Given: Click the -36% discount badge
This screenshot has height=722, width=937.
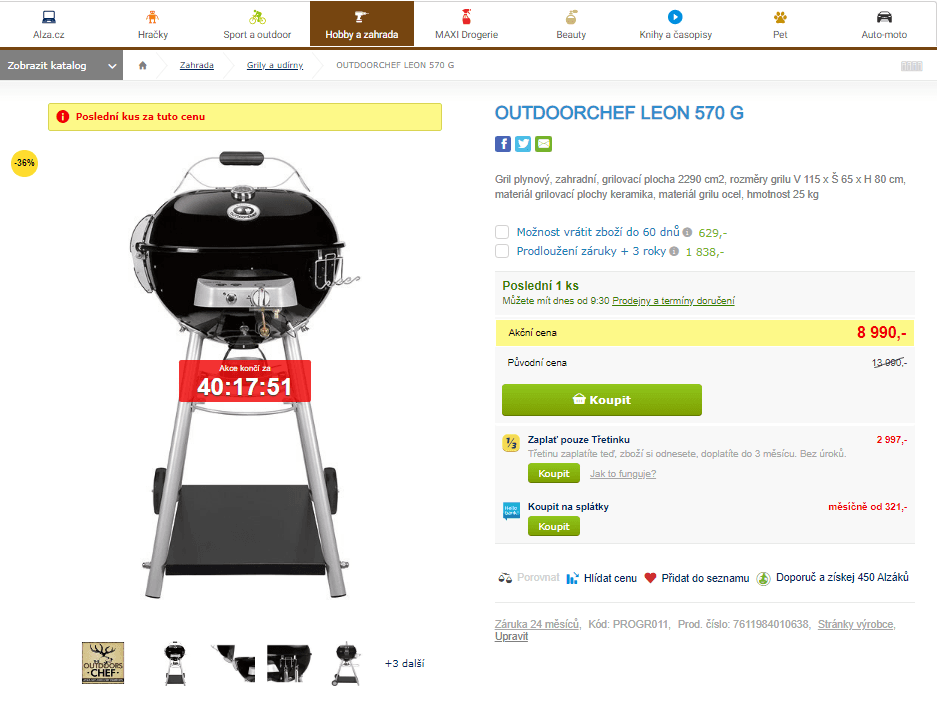Looking at the screenshot, I should pyautogui.click(x=24, y=163).
